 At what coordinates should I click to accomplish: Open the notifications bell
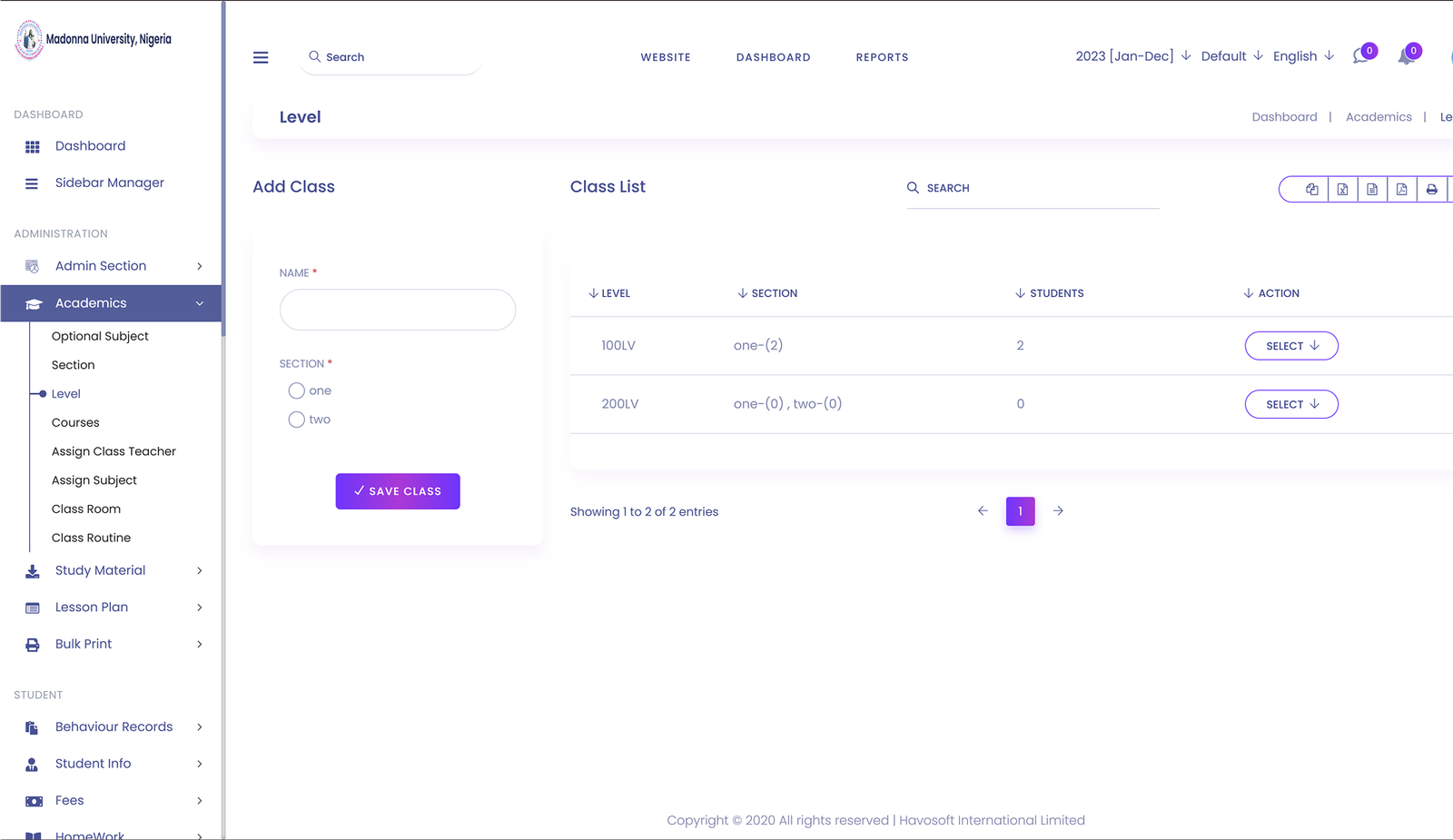tap(1407, 56)
